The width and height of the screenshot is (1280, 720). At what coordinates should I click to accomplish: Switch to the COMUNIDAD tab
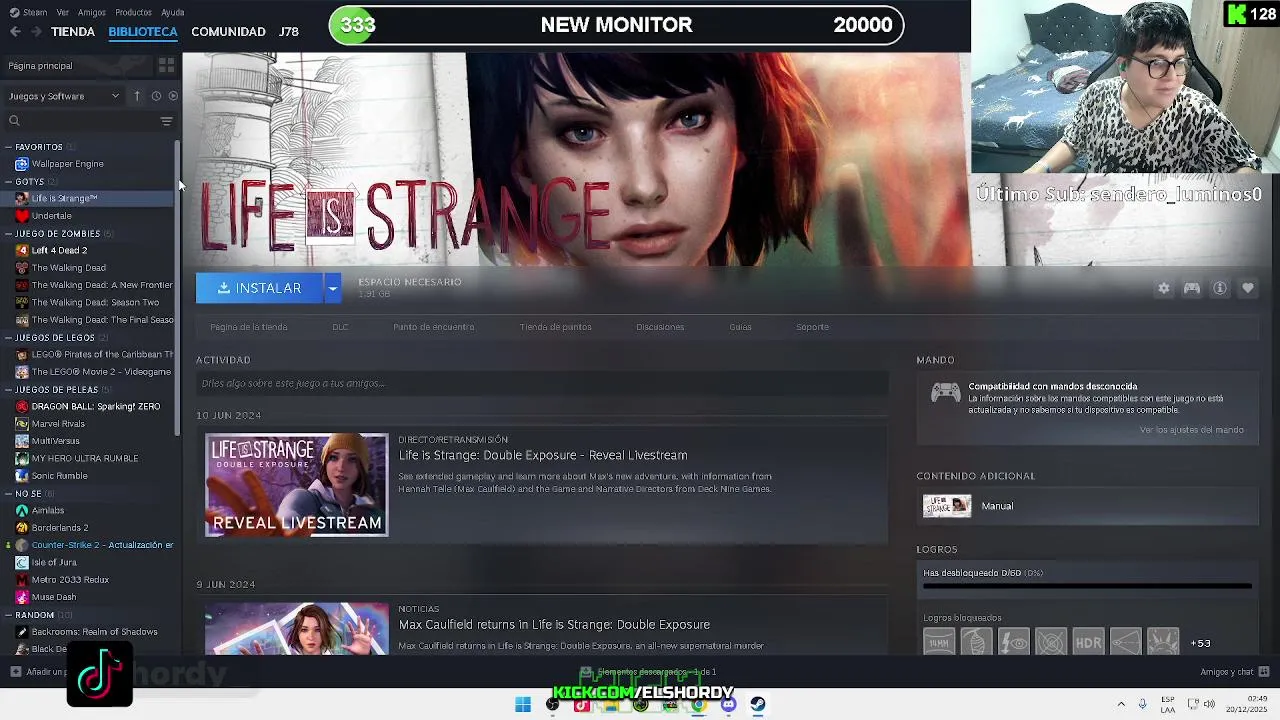(228, 32)
